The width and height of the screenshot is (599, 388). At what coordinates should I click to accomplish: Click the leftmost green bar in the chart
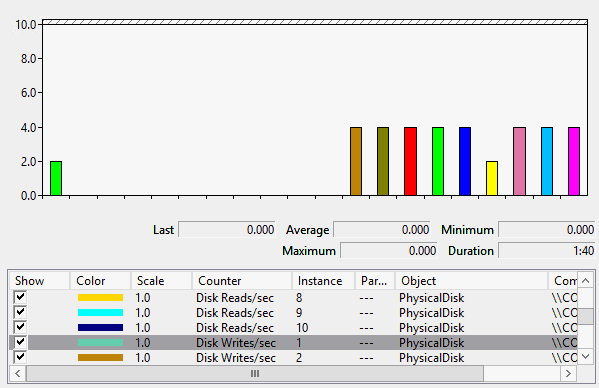56,178
